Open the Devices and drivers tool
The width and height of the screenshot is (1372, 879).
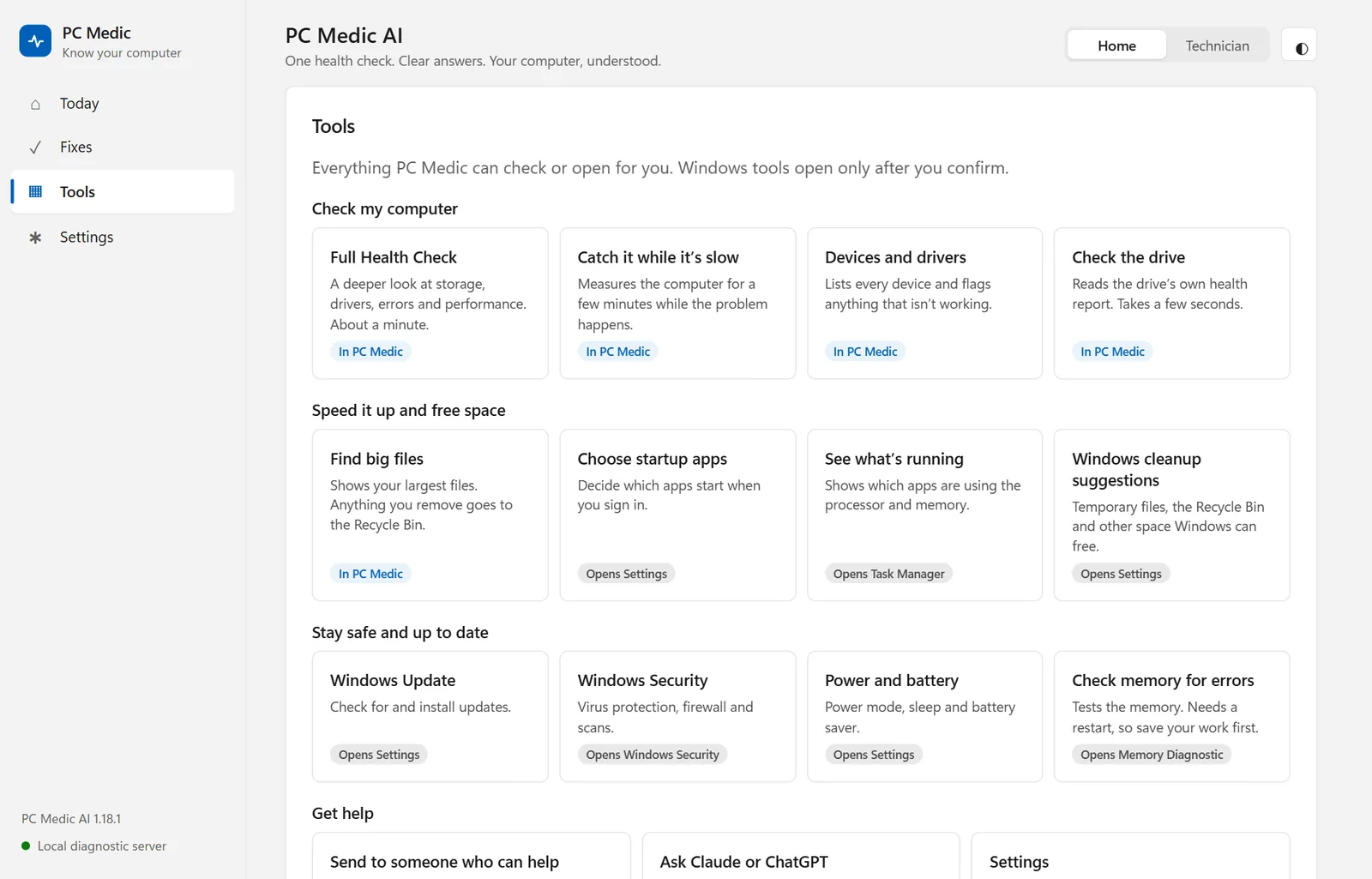(x=924, y=303)
